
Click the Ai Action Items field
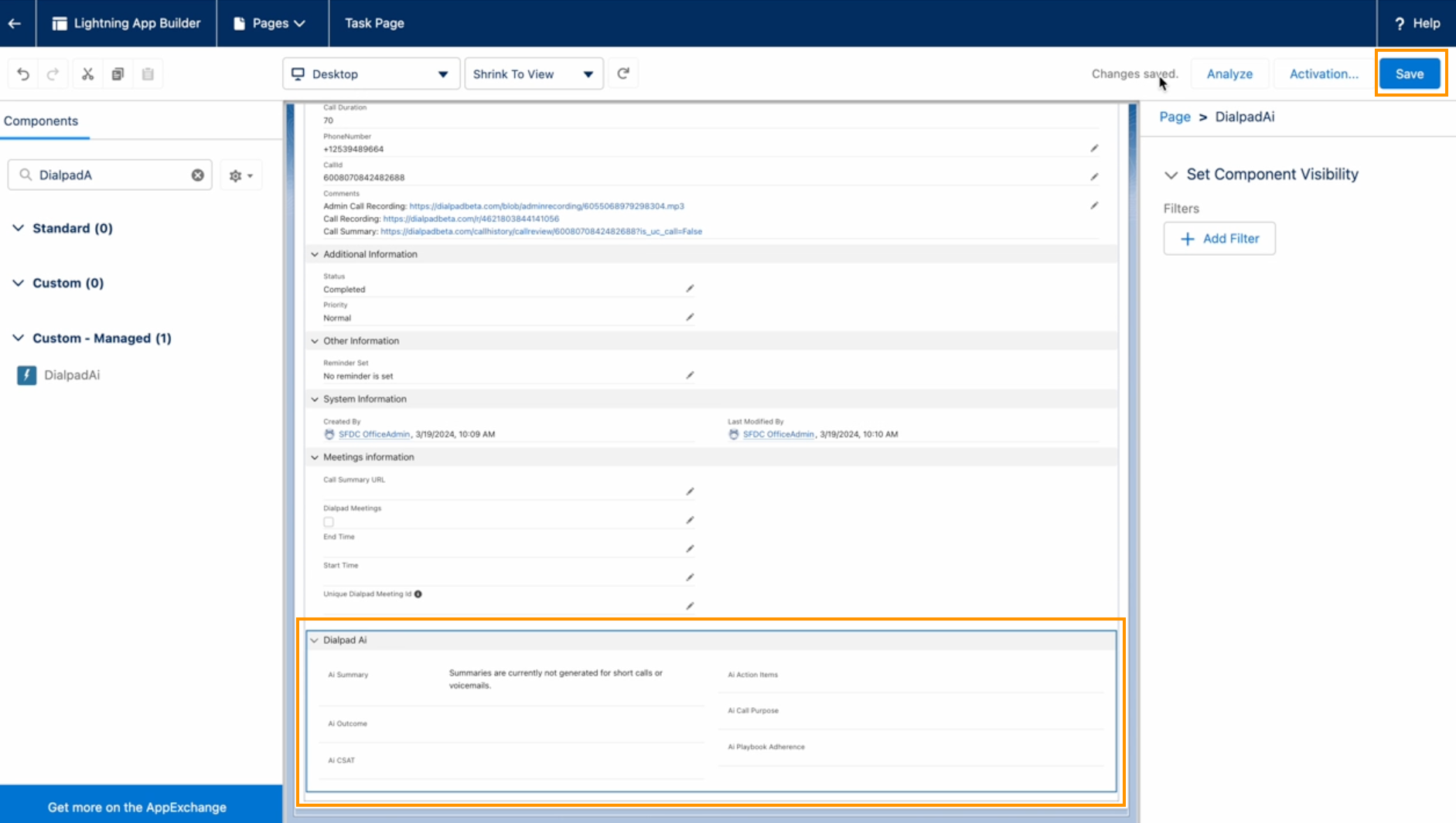click(911, 675)
